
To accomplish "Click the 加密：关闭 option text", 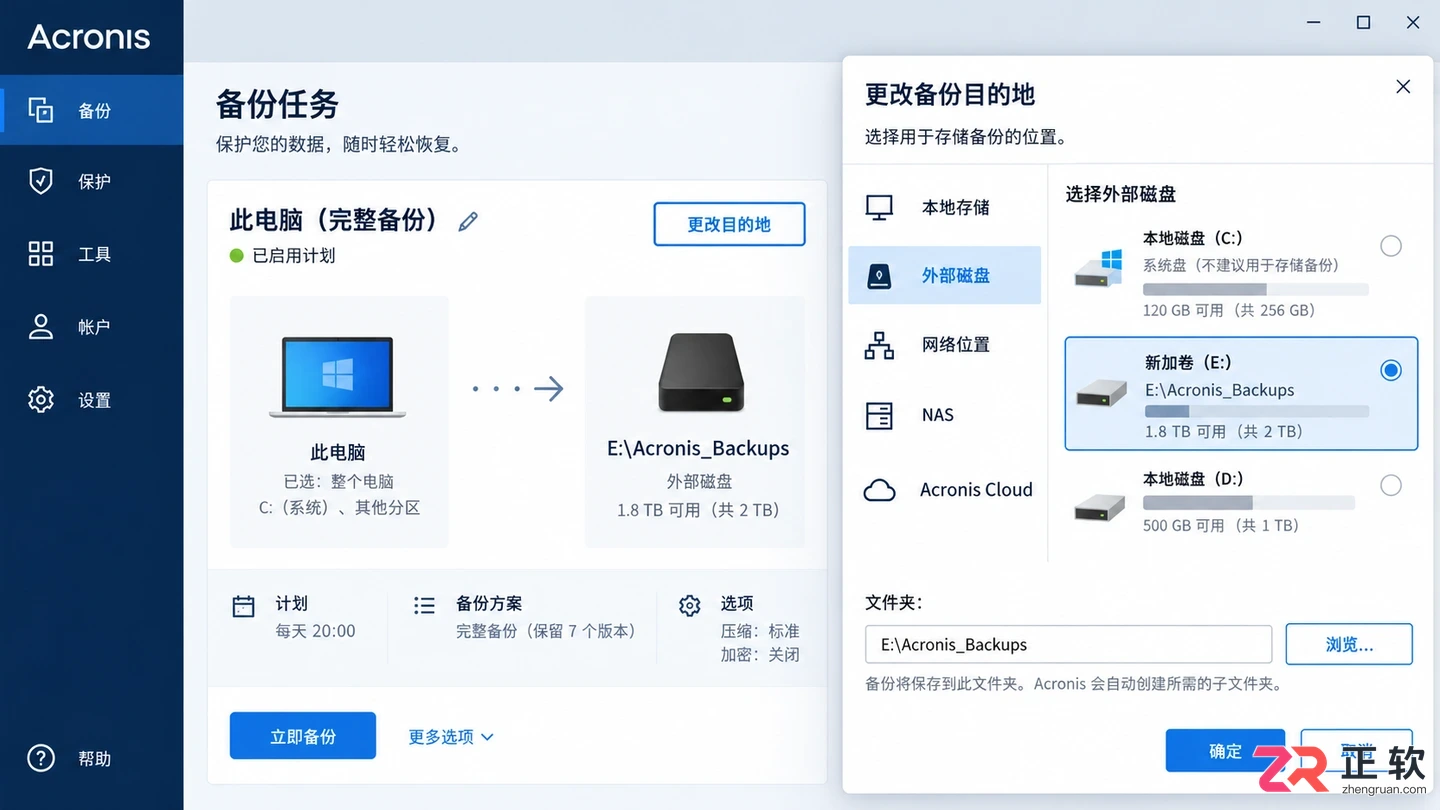I will (760, 655).
